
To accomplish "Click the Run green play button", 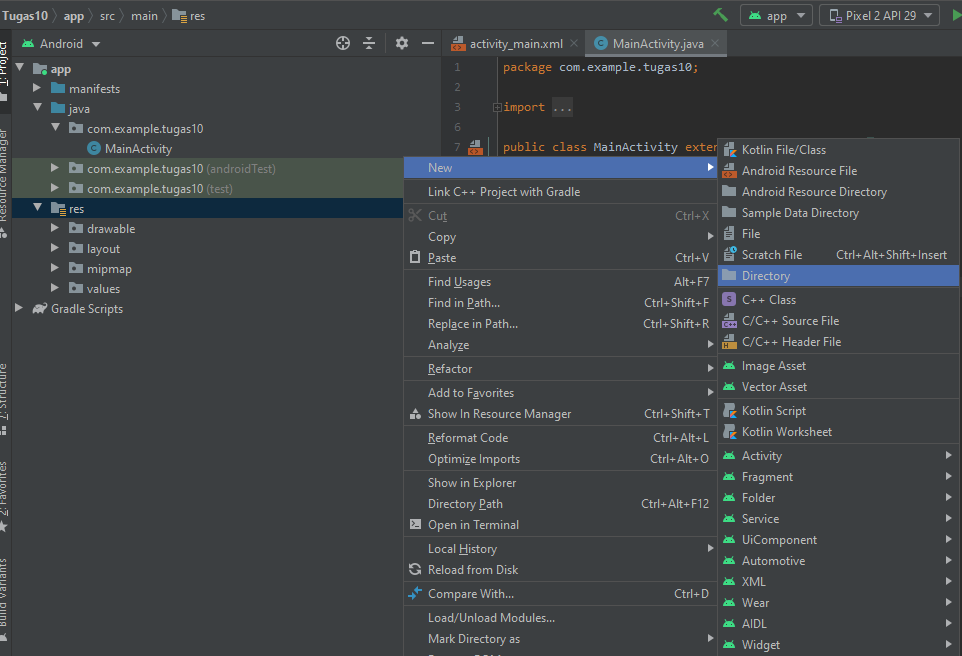I will pyautogui.click(x=956, y=15).
